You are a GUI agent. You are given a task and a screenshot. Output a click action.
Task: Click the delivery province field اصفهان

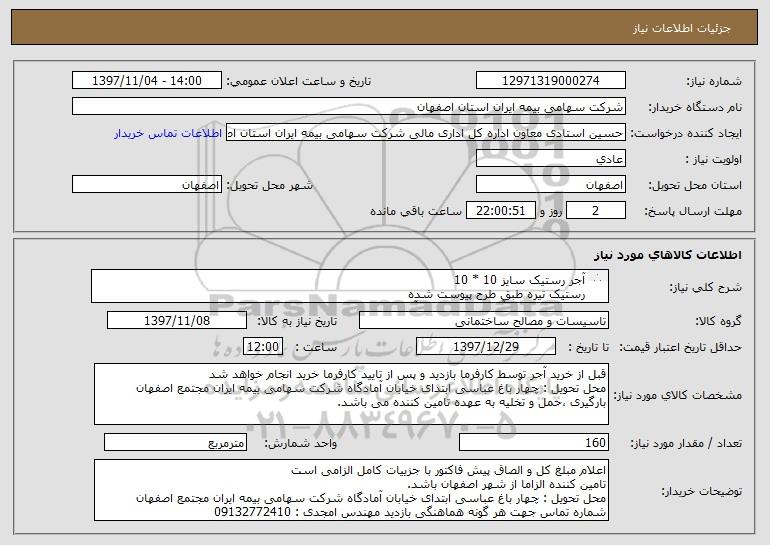[x=550, y=185]
